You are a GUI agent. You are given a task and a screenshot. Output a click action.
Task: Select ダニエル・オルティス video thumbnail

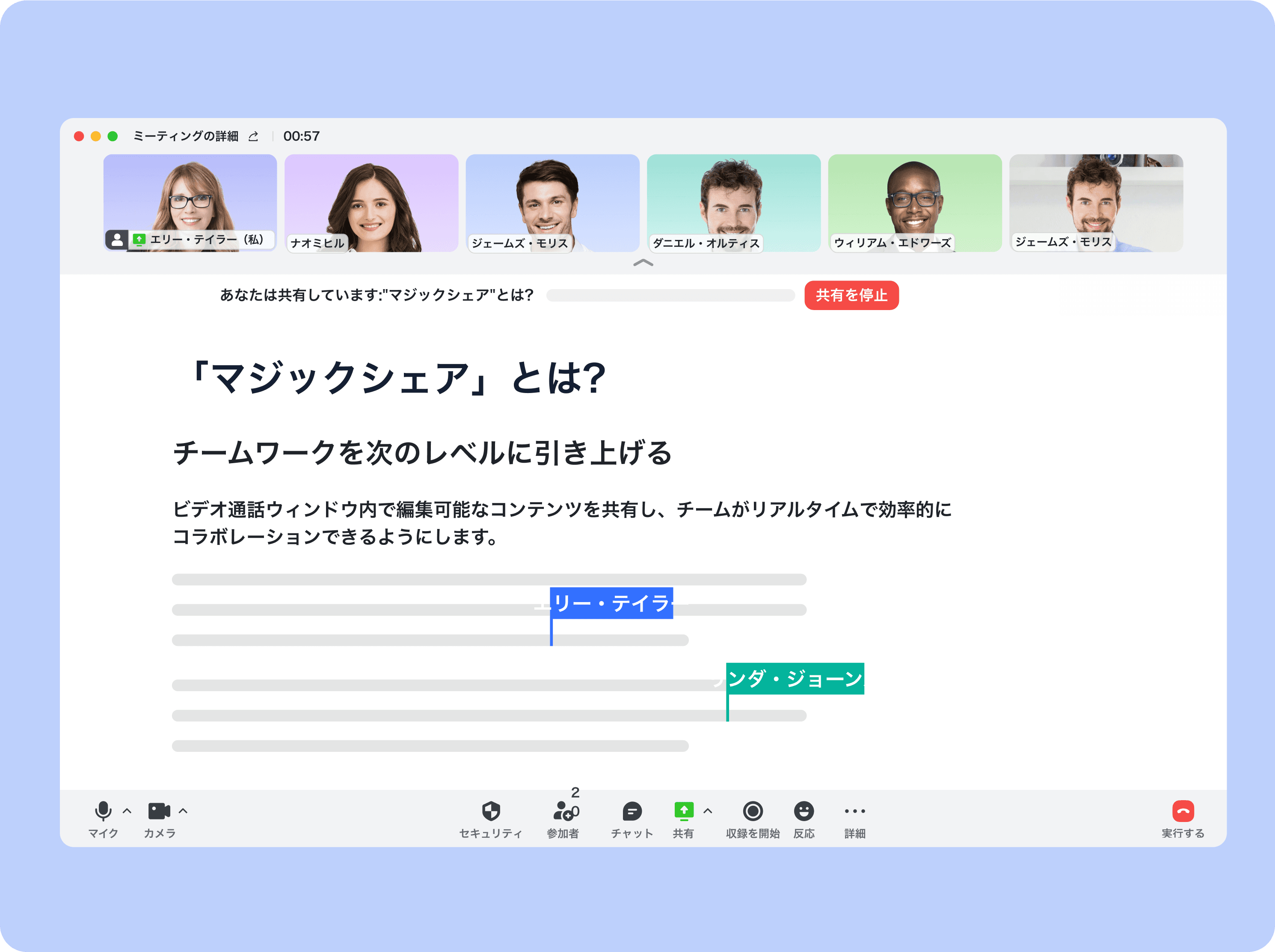tap(733, 202)
